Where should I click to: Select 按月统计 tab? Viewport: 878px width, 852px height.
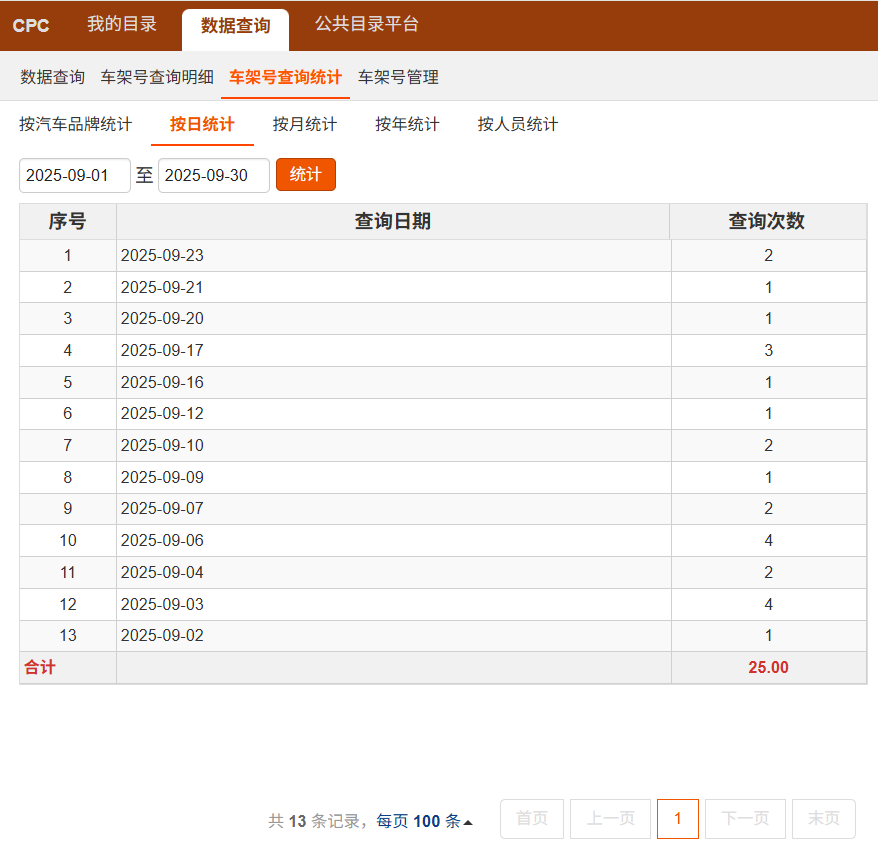pos(305,124)
